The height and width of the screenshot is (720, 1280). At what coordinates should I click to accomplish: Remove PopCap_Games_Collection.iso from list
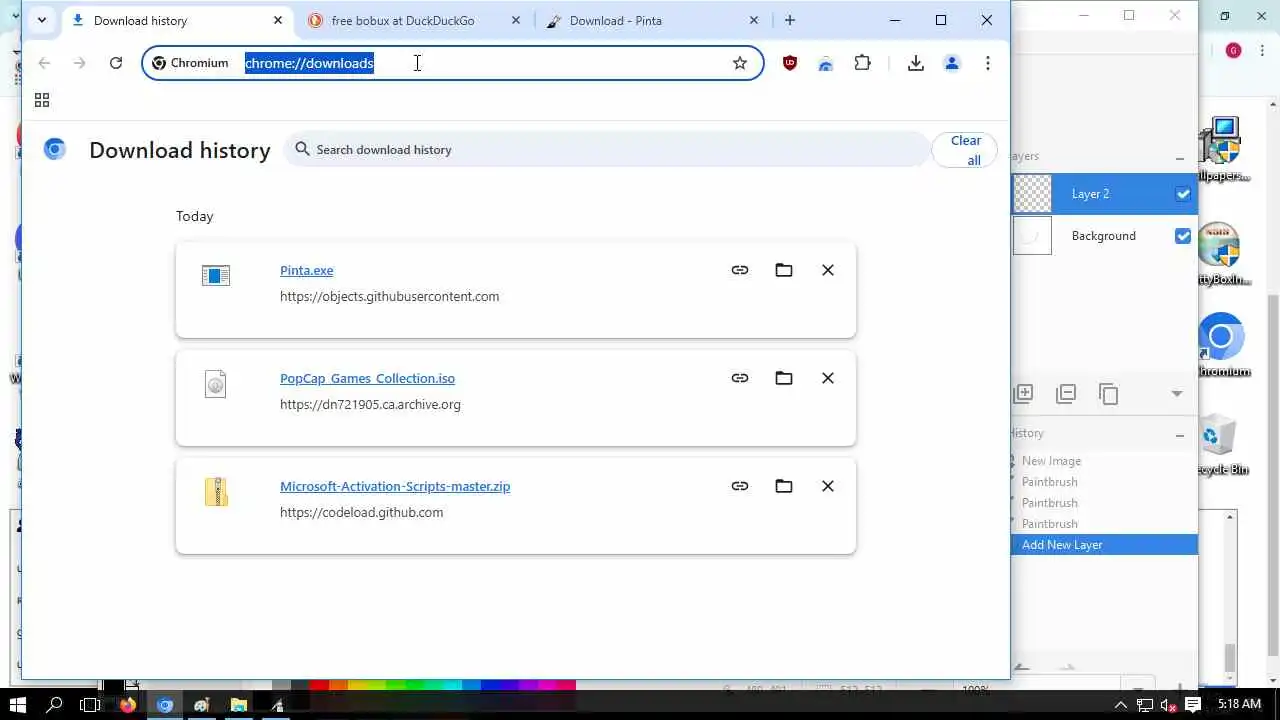(828, 378)
